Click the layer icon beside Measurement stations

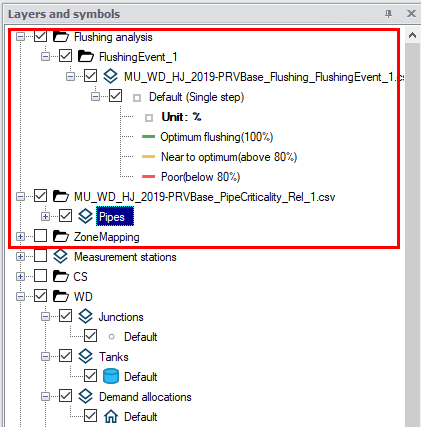pos(61,256)
